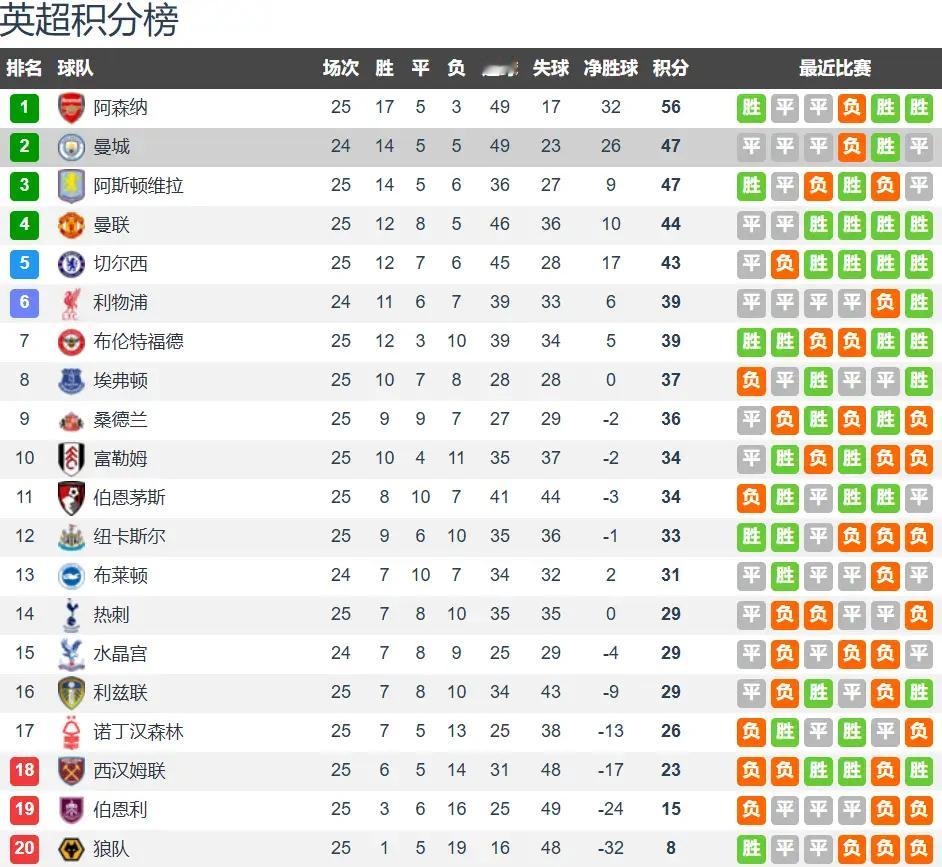Select the Tottenham cockerel crest
This screenshot has width=942, height=867.
71,615
